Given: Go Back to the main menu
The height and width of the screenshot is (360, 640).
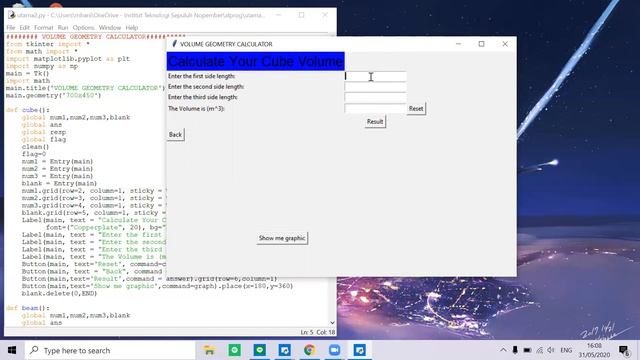Looking at the screenshot, I should (176, 135).
